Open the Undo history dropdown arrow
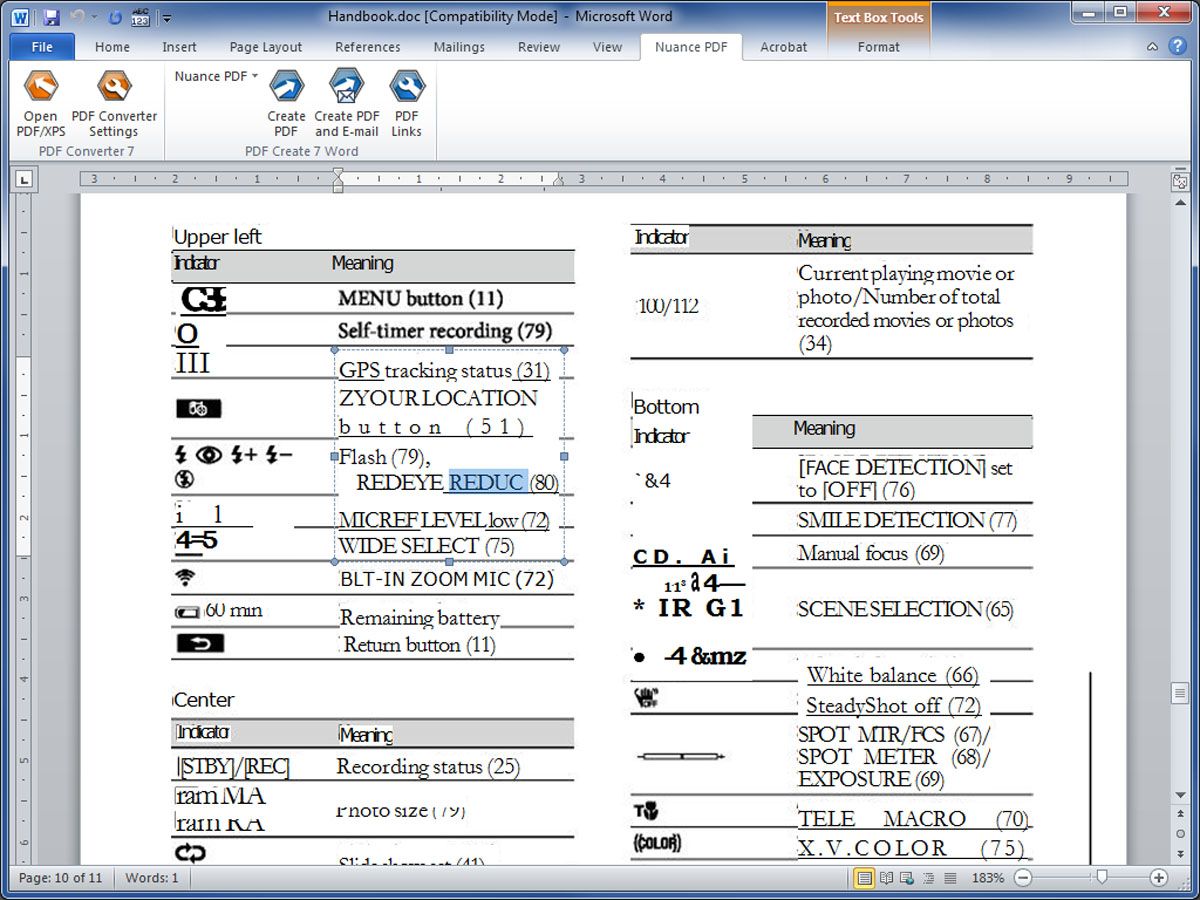 pos(94,17)
